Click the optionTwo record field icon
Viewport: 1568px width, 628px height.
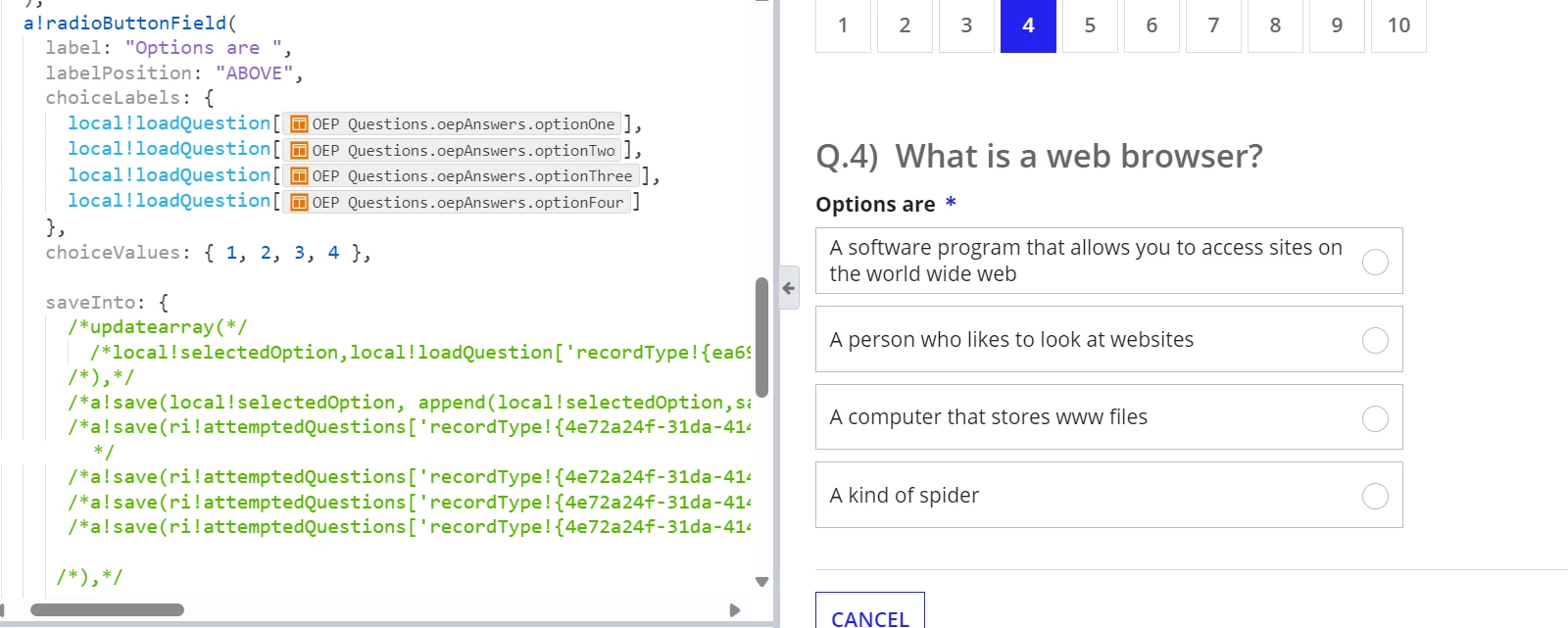[x=299, y=151]
